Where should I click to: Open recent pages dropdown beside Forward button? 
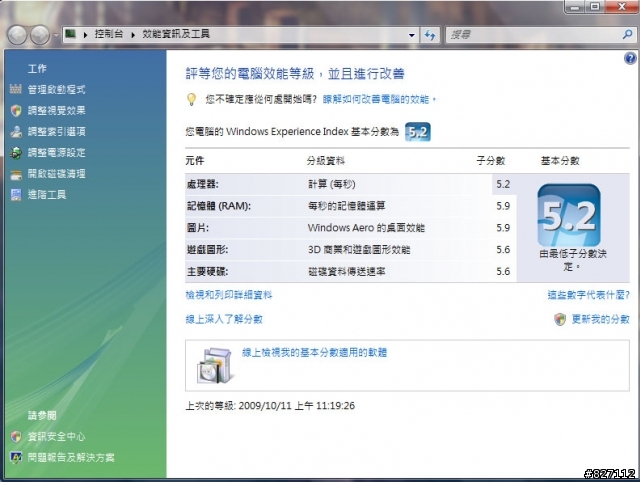point(56,35)
